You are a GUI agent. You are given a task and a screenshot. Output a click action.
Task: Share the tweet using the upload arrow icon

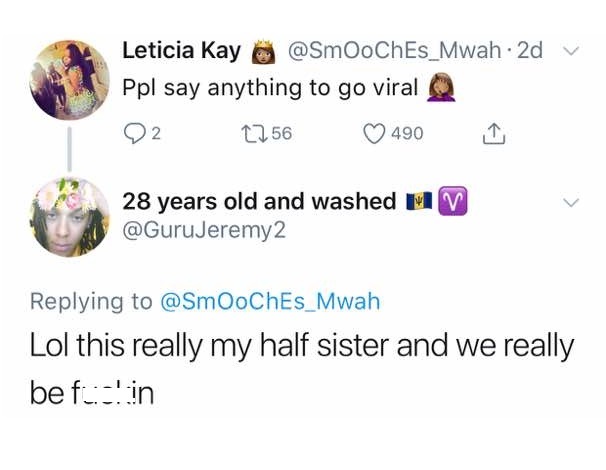click(x=493, y=133)
